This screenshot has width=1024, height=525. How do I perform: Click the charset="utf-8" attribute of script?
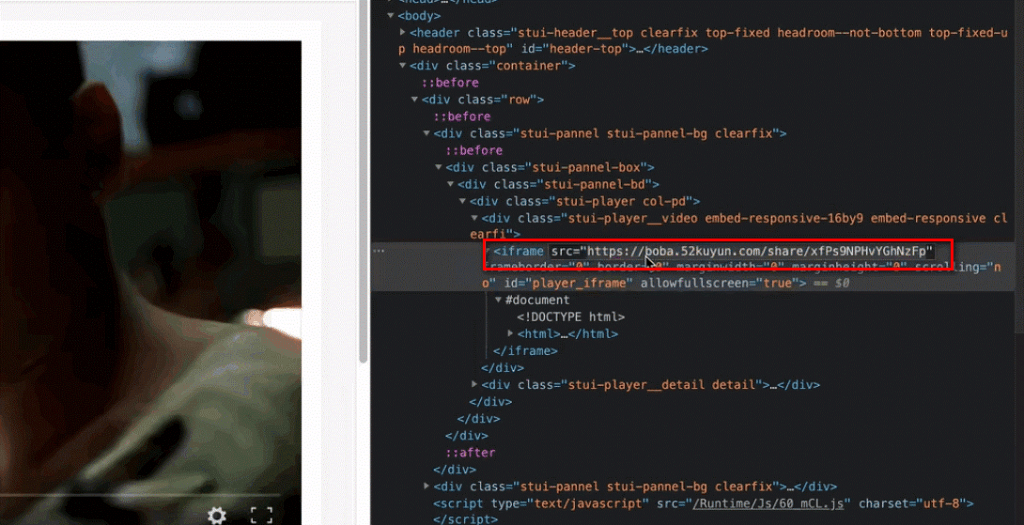click(x=912, y=503)
